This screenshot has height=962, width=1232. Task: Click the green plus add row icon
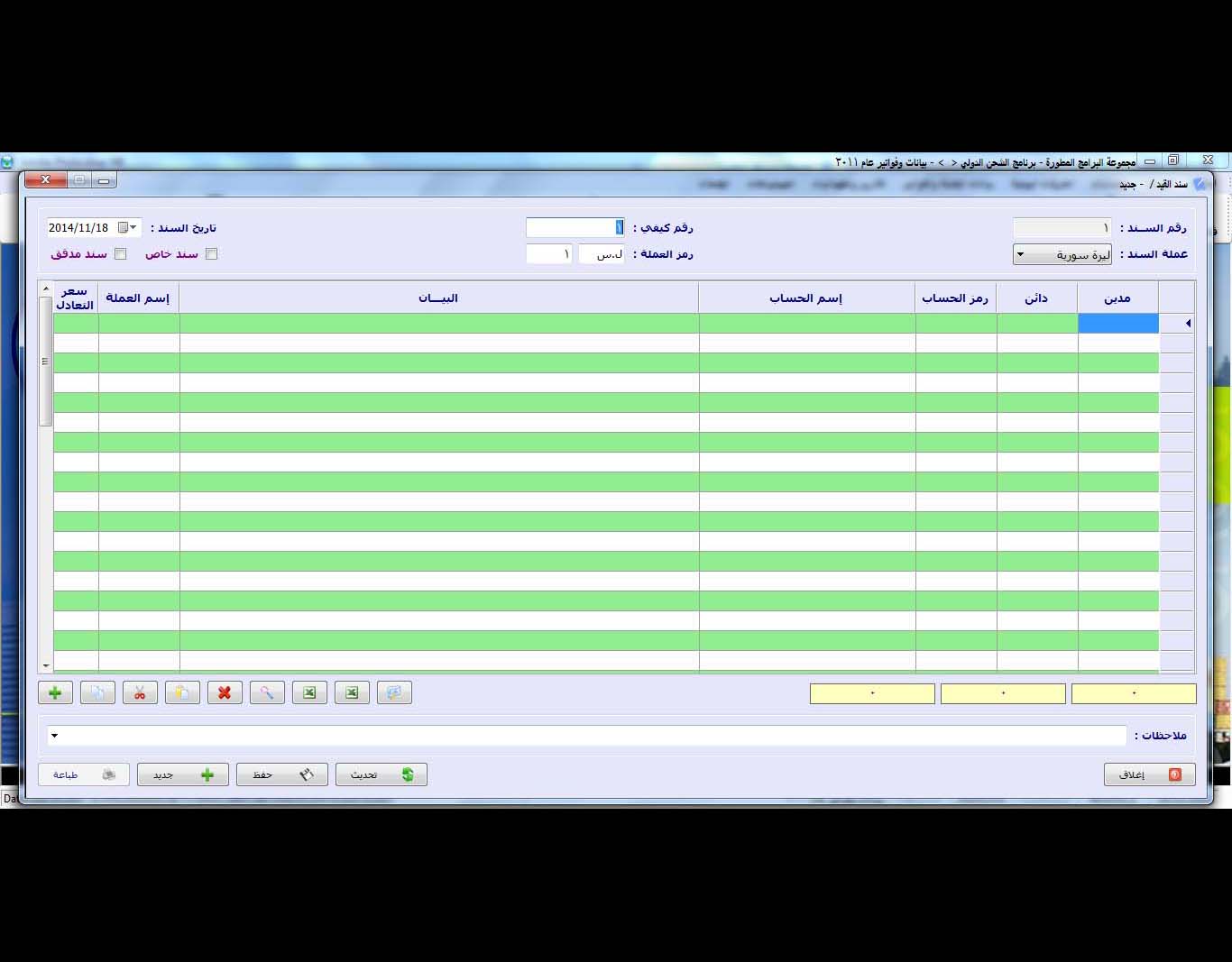(55, 692)
